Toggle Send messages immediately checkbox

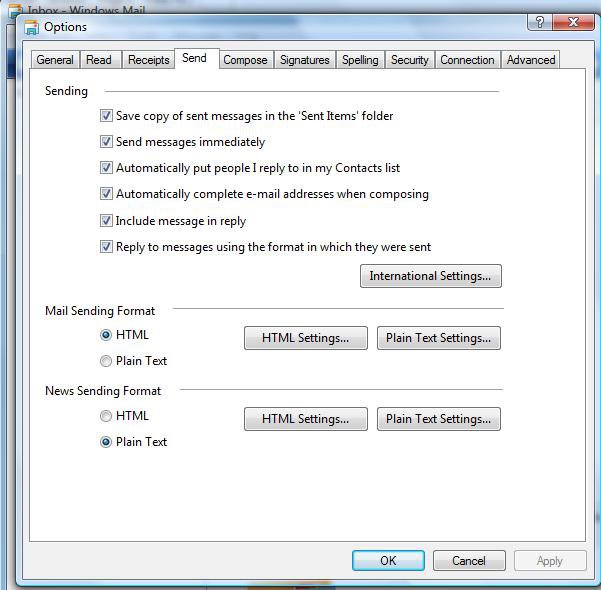pos(106,141)
